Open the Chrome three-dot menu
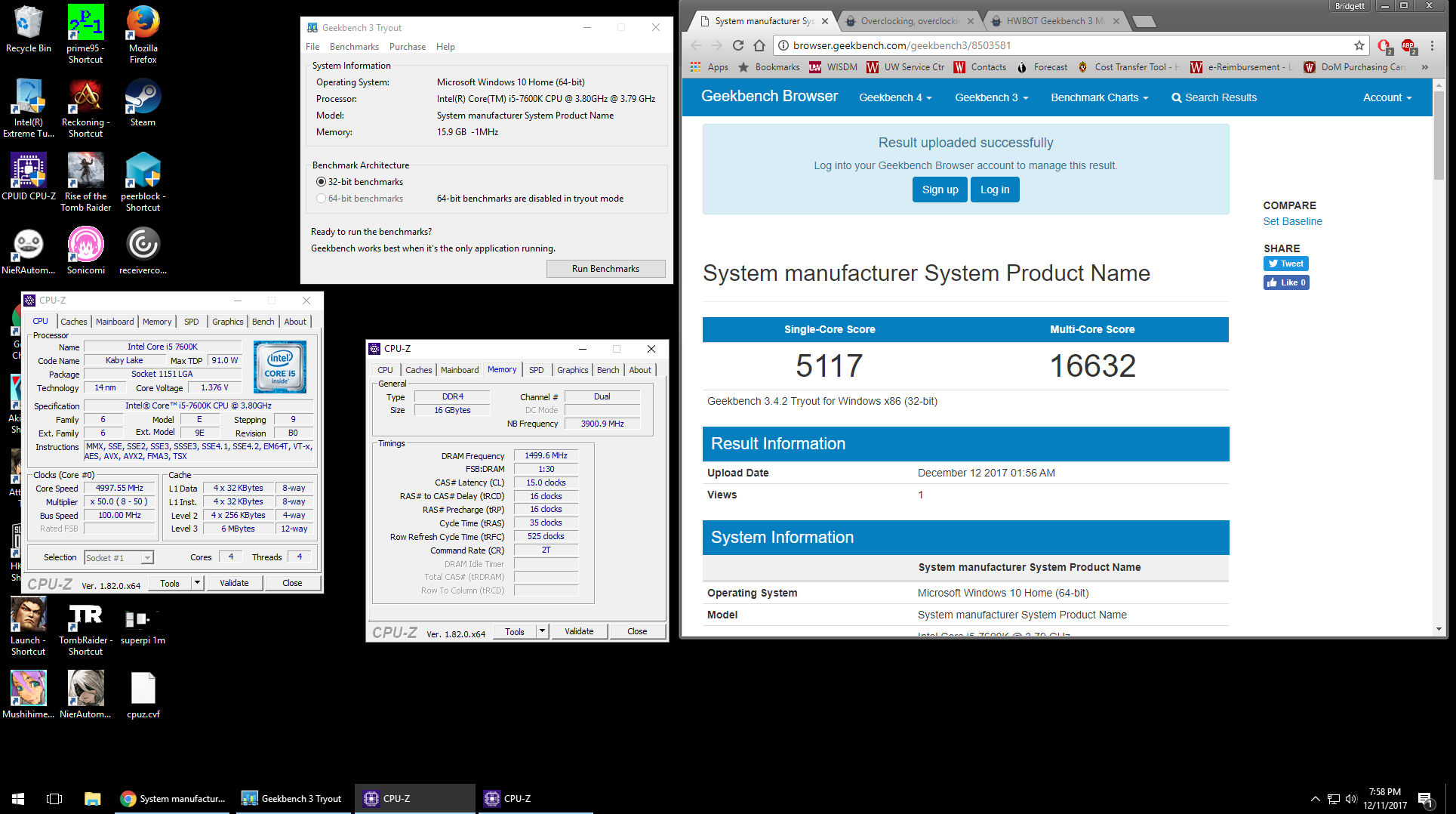This screenshot has width=1456, height=814. point(1432,46)
